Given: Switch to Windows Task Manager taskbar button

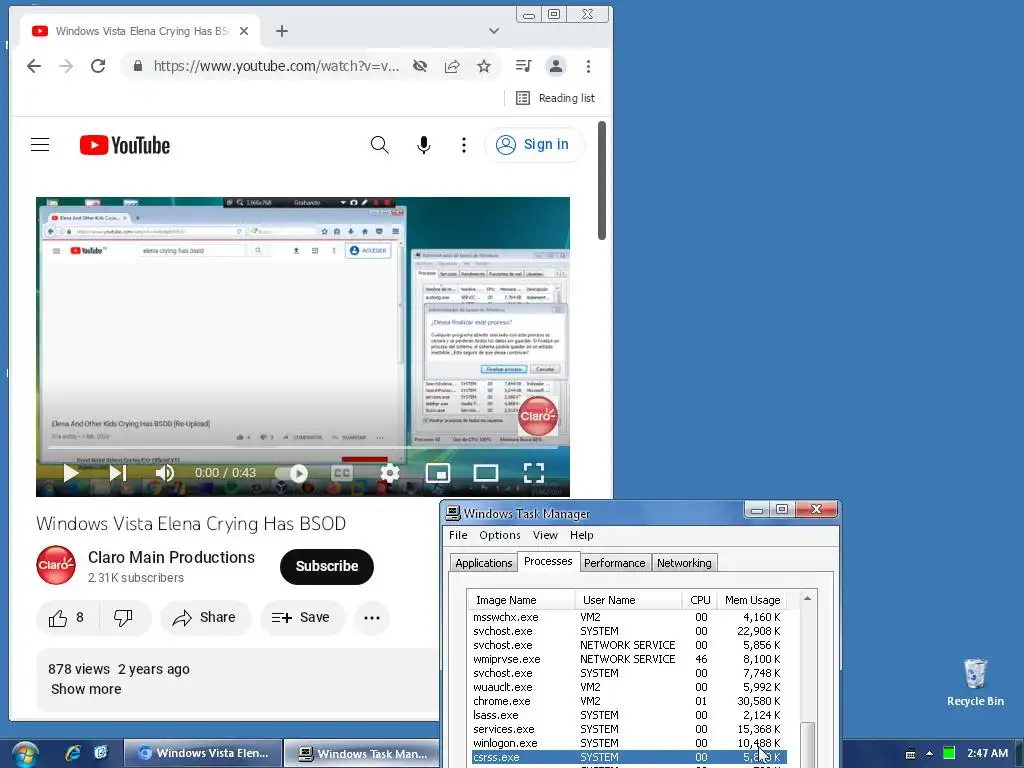Looking at the screenshot, I should click(361, 754).
